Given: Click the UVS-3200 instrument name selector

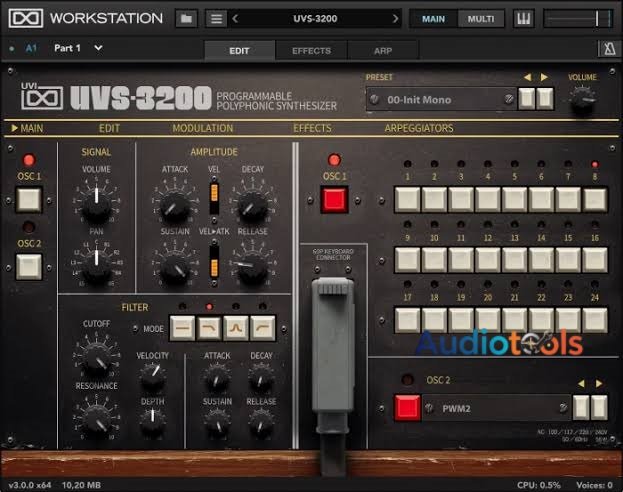Looking at the screenshot, I should point(315,18).
